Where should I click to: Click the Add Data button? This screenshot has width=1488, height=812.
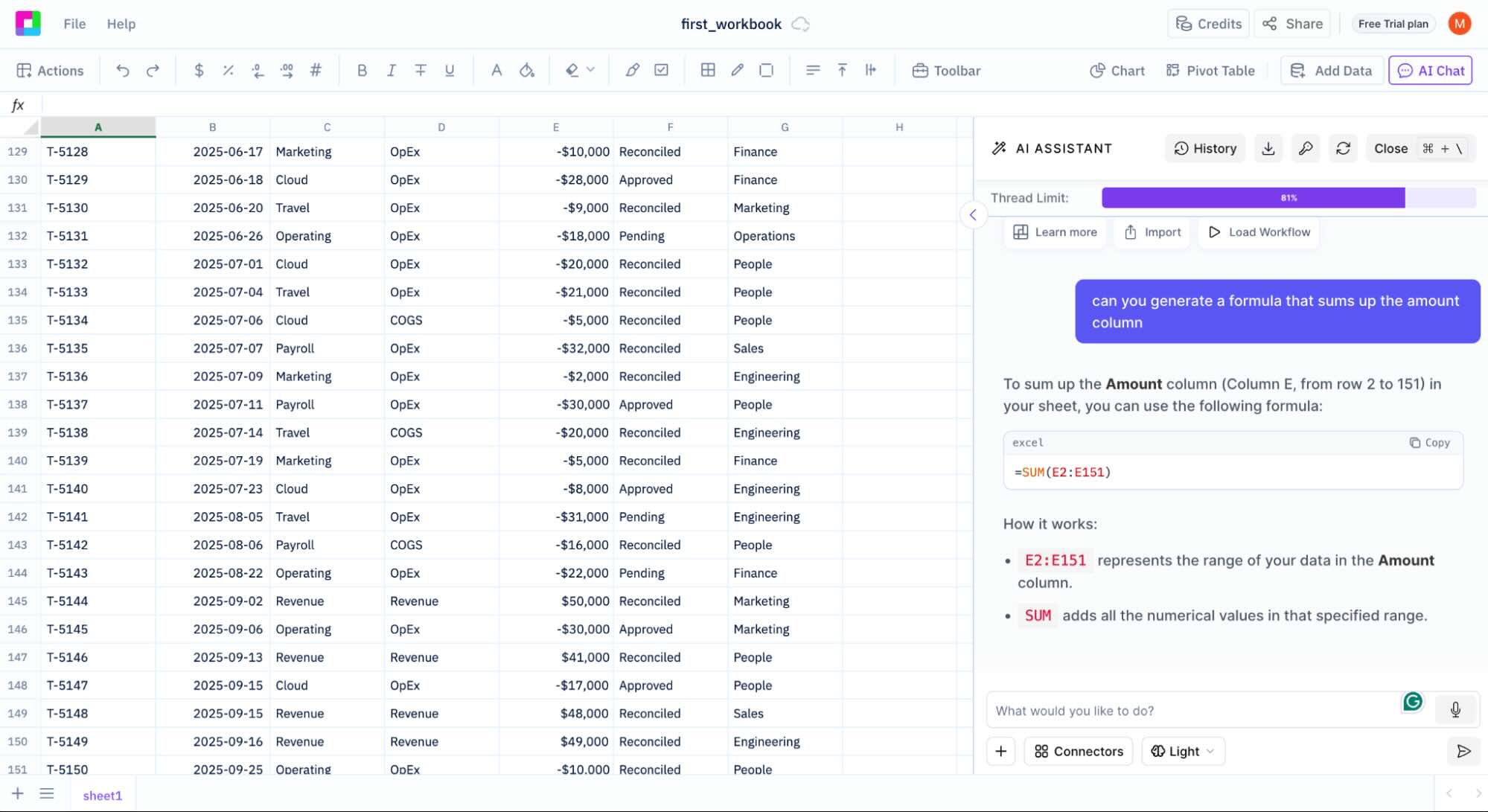coord(1331,71)
